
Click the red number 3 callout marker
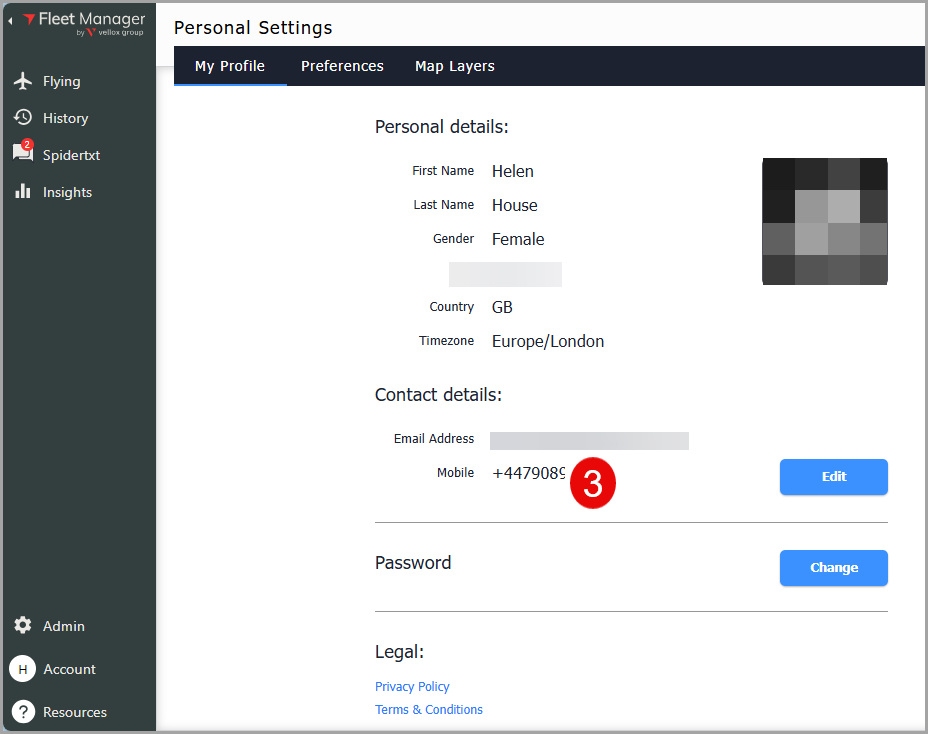coord(593,484)
